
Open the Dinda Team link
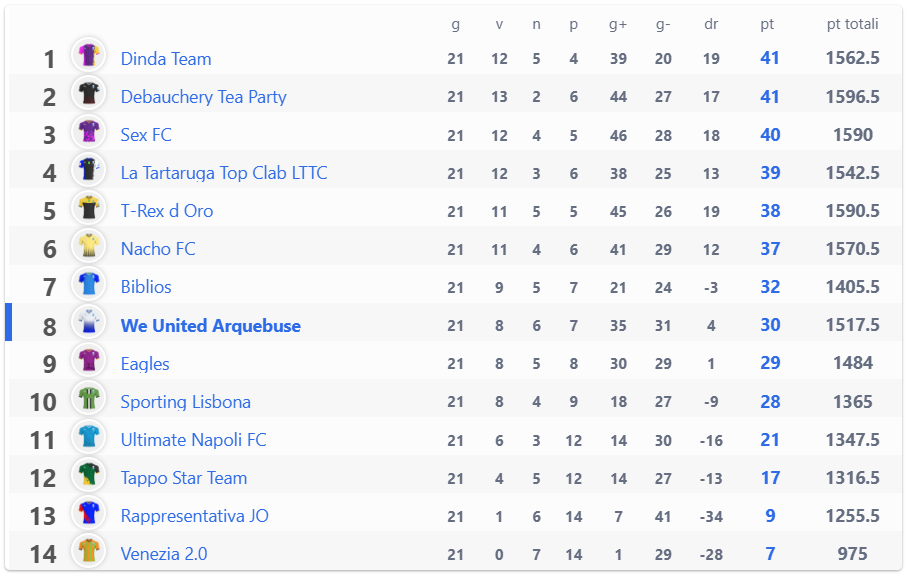click(166, 59)
